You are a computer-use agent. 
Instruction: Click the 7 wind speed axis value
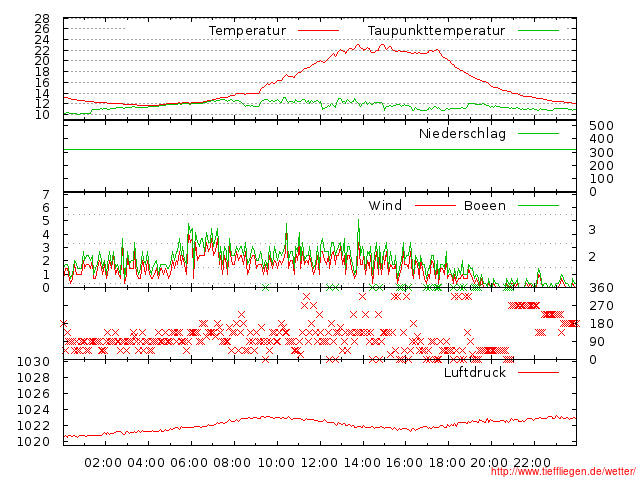click(46, 195)
